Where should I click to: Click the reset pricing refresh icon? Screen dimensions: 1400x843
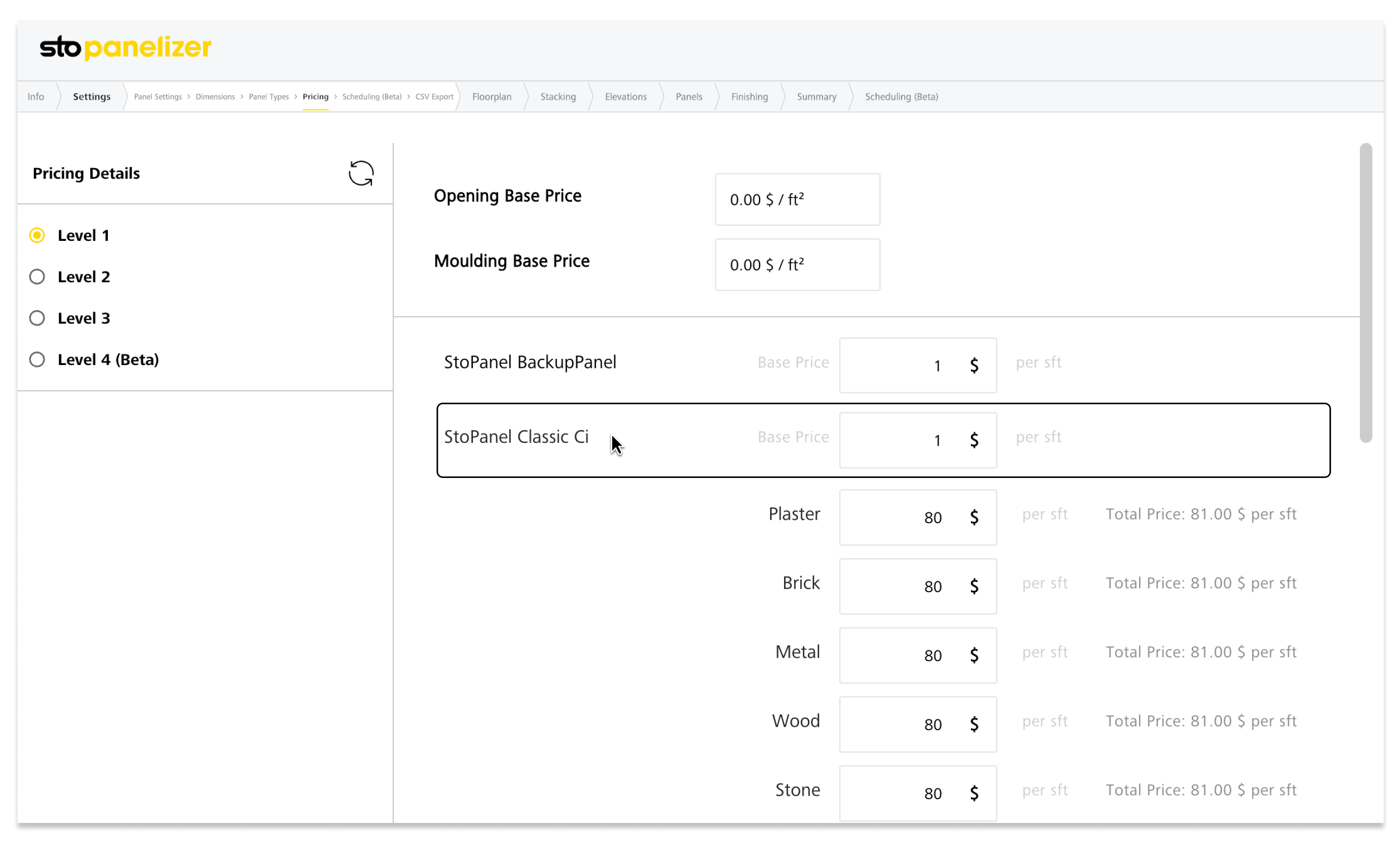tap(360, 173)
